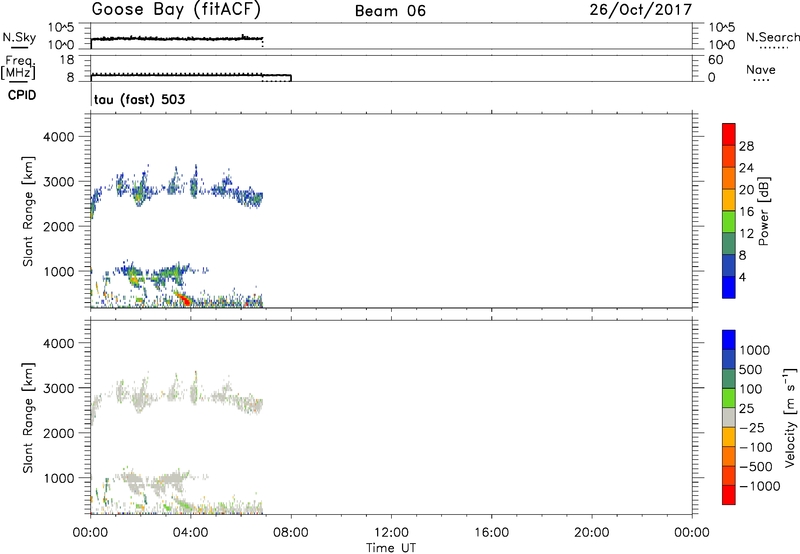
Task: Click the velocity panel 'Slant Range [km]' label
Action: point(28,418)
